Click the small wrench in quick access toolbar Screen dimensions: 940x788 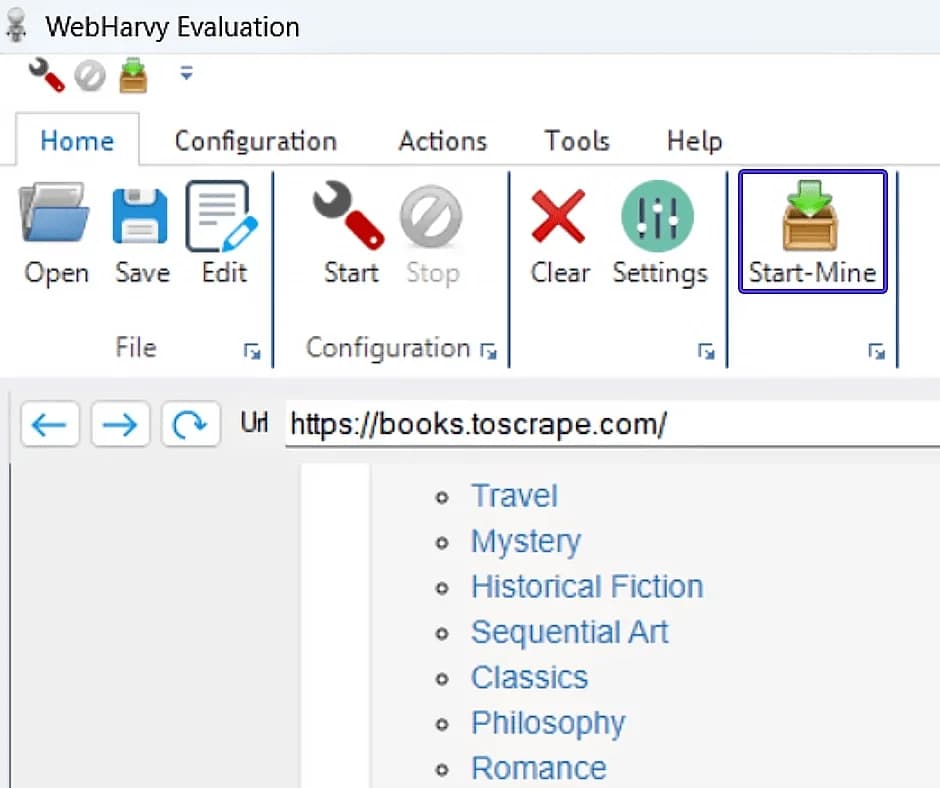(x=46, y=75)
